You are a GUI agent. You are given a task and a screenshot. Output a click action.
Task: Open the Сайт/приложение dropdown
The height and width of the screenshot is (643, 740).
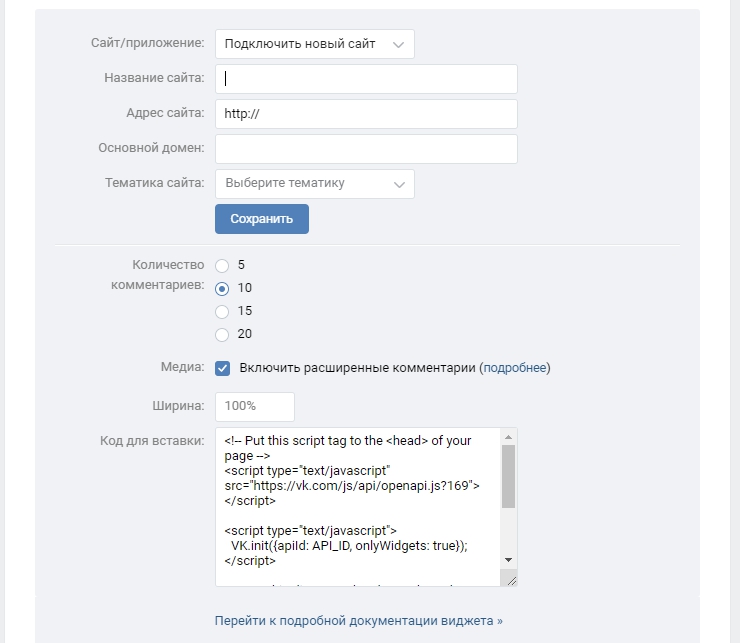(314, 44)
